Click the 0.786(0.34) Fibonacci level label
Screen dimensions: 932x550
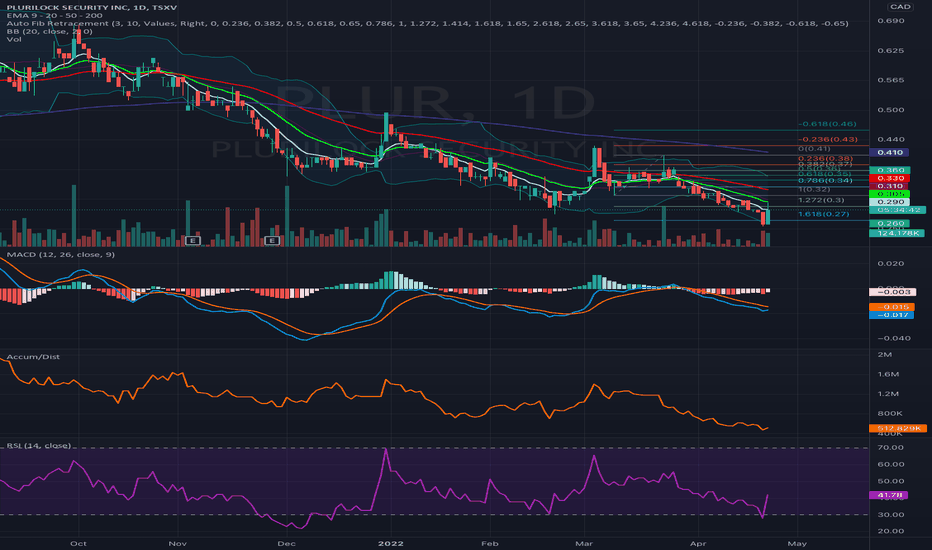[x=825, y=180]
